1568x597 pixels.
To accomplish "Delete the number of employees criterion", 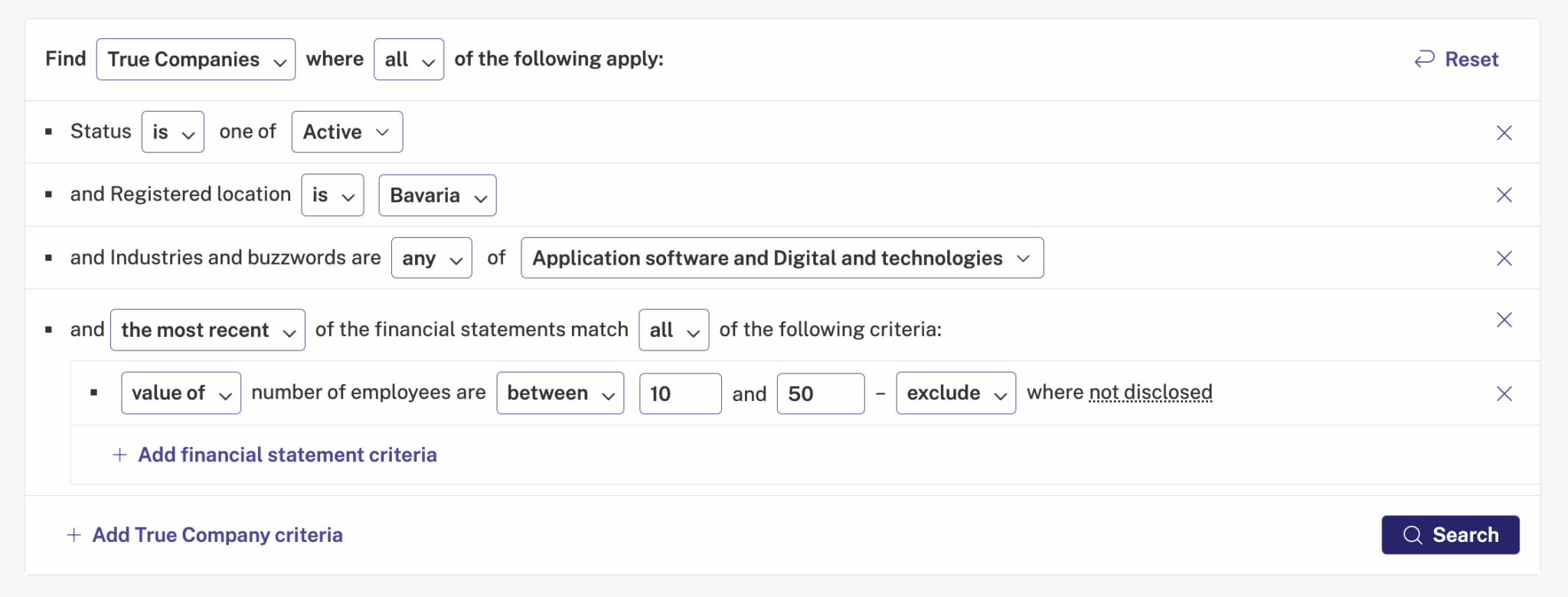I will 1504,393.
